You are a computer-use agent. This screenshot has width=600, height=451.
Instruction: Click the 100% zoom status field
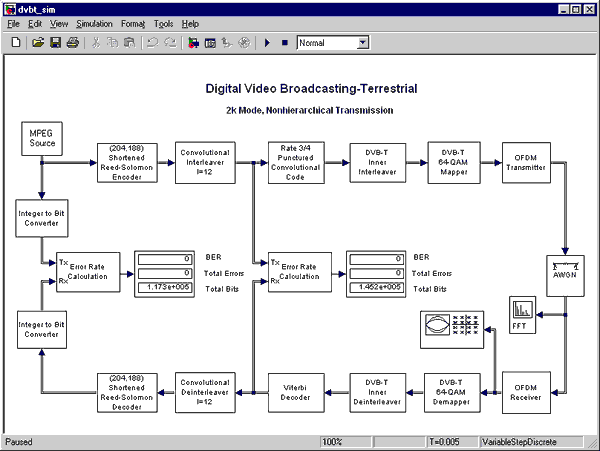point(345,442)
